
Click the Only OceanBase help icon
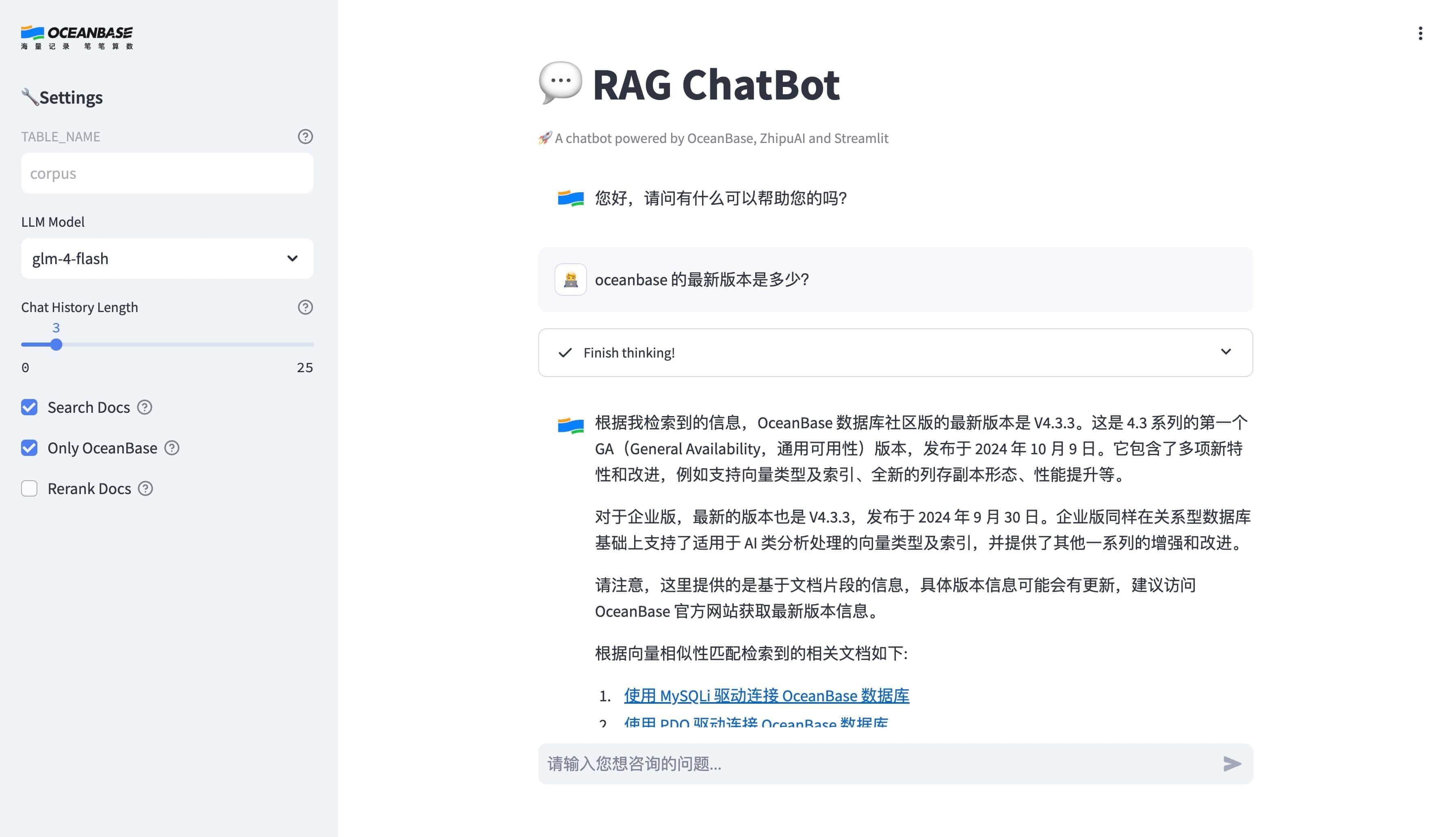[172, 448]
